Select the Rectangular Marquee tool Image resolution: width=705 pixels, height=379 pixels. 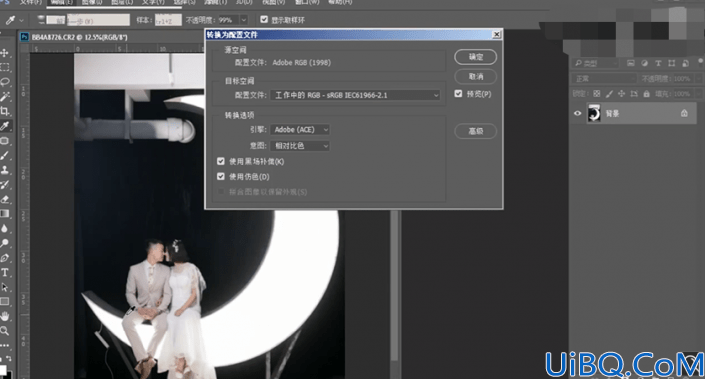pos(5,67)
